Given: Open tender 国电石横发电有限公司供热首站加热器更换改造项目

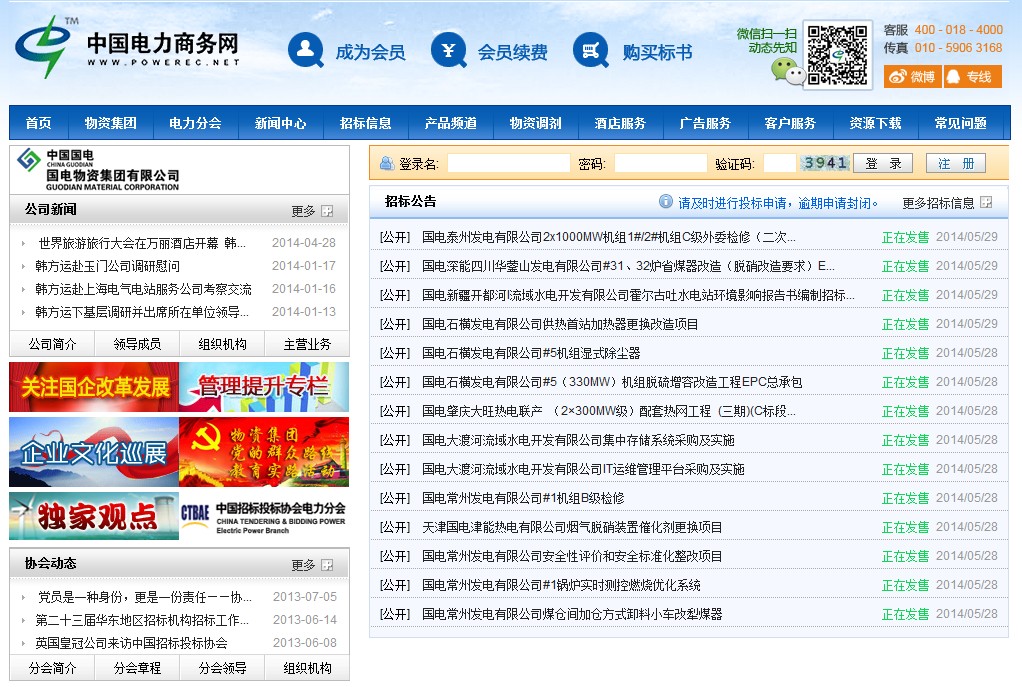Looking at the screenshot, I should (560, 324).
